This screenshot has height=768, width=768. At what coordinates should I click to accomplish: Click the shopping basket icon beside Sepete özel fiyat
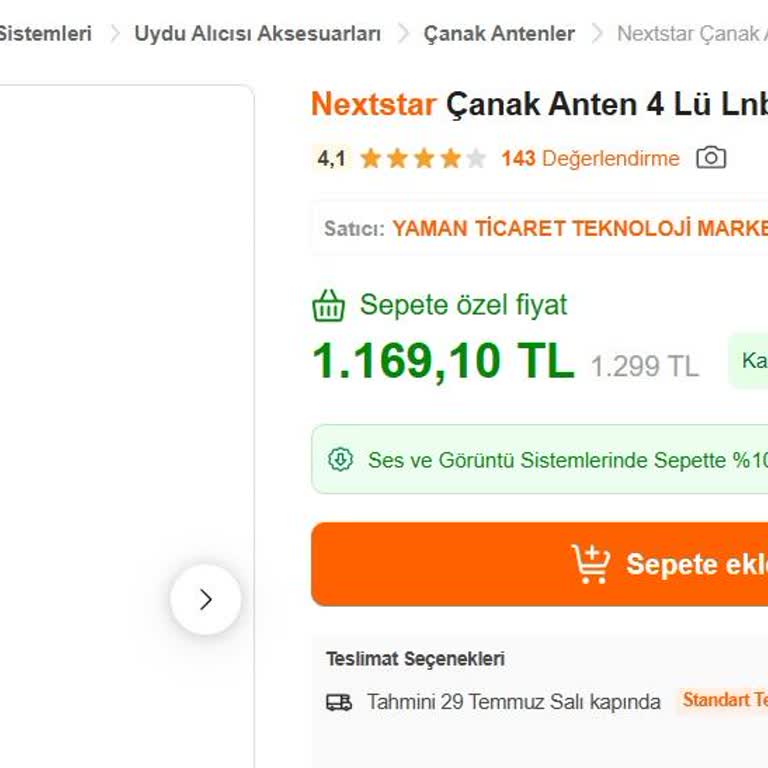pyautogui.click(x=329, y=305)
